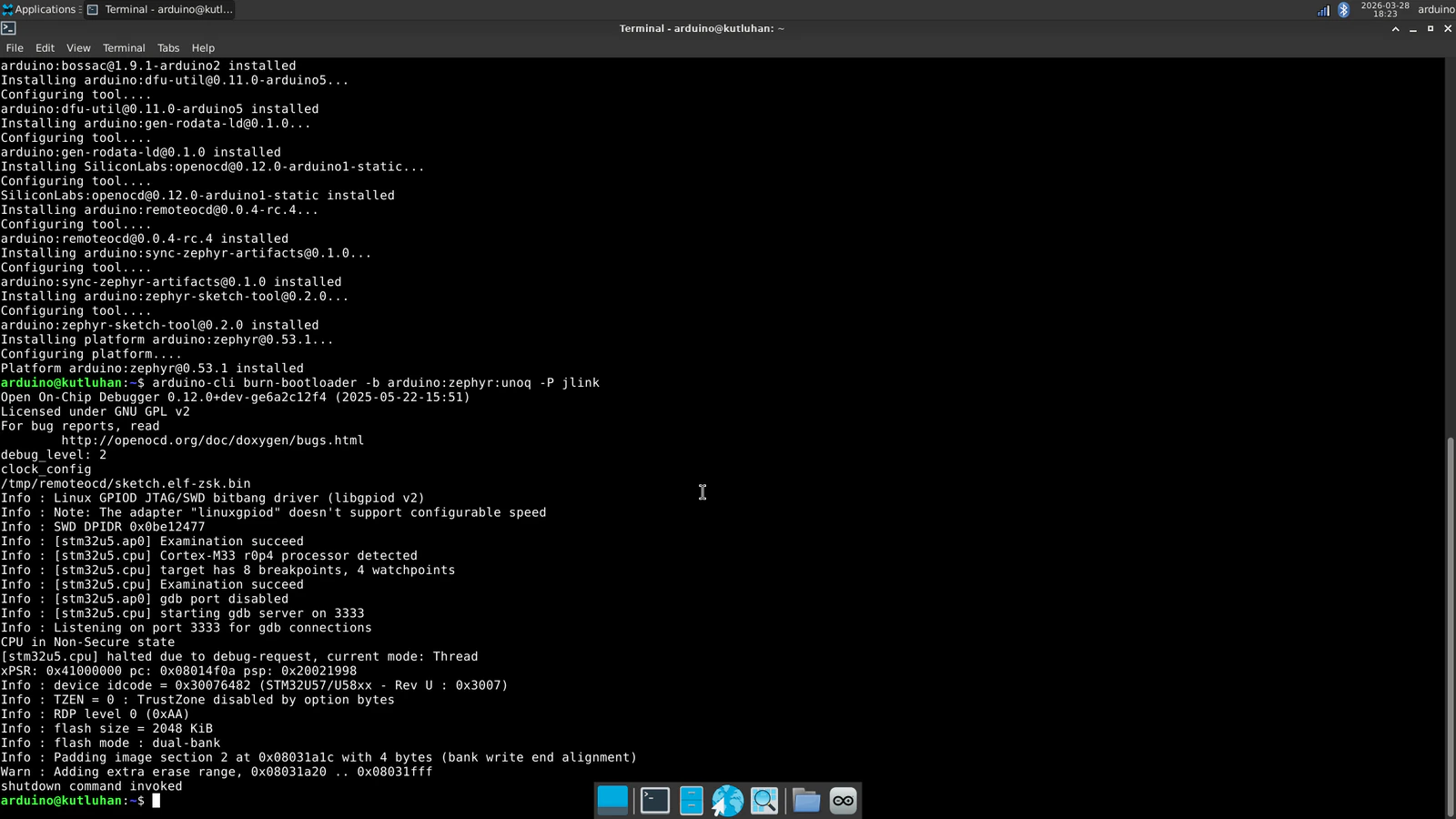Image resolution: width=1456 pixels, height=819 pixels.
Task: Click the "shutdown command invoked" line
Action: pos(91,786)
